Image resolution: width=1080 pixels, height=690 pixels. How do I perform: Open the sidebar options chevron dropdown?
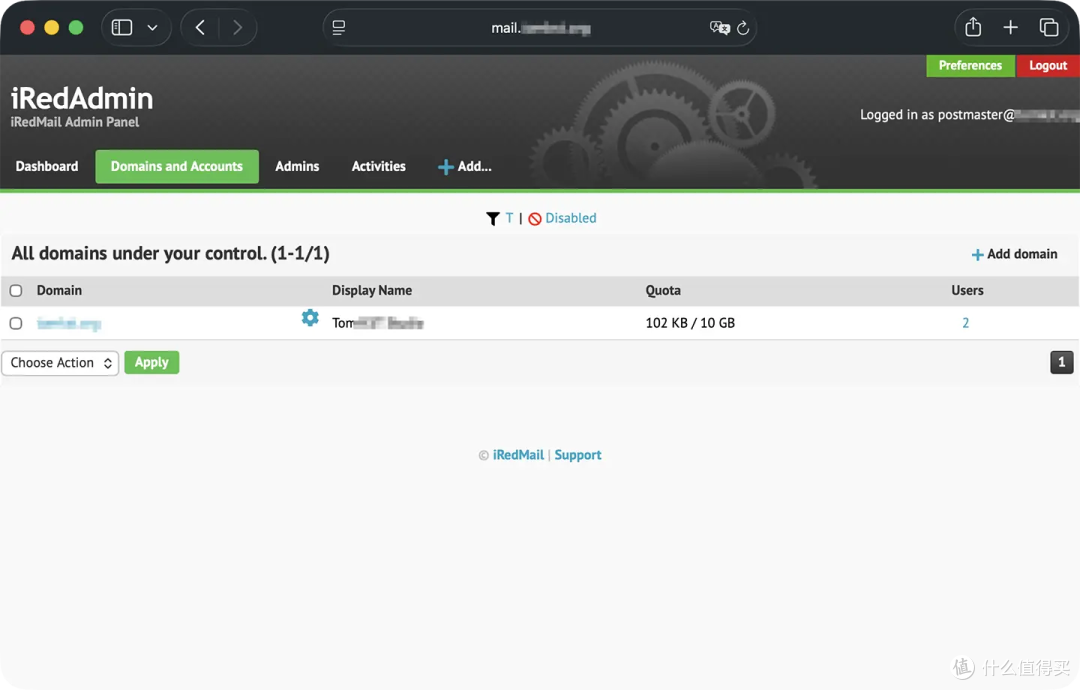pos(152,28)
